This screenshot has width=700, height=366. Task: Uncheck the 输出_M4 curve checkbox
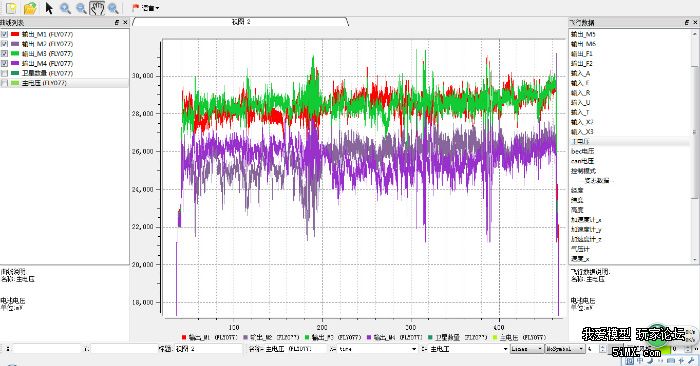(x=4, y=63)
